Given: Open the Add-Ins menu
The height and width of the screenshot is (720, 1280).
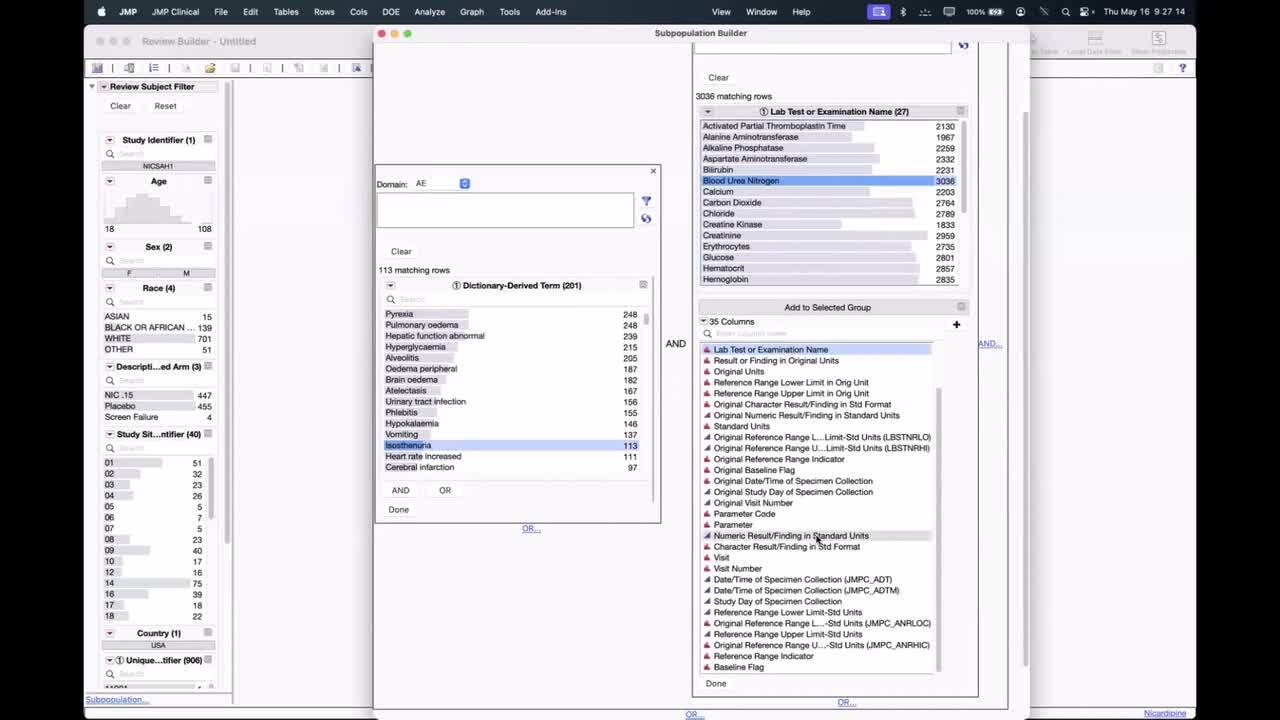Looking at the screenshot, I should 550,12.
